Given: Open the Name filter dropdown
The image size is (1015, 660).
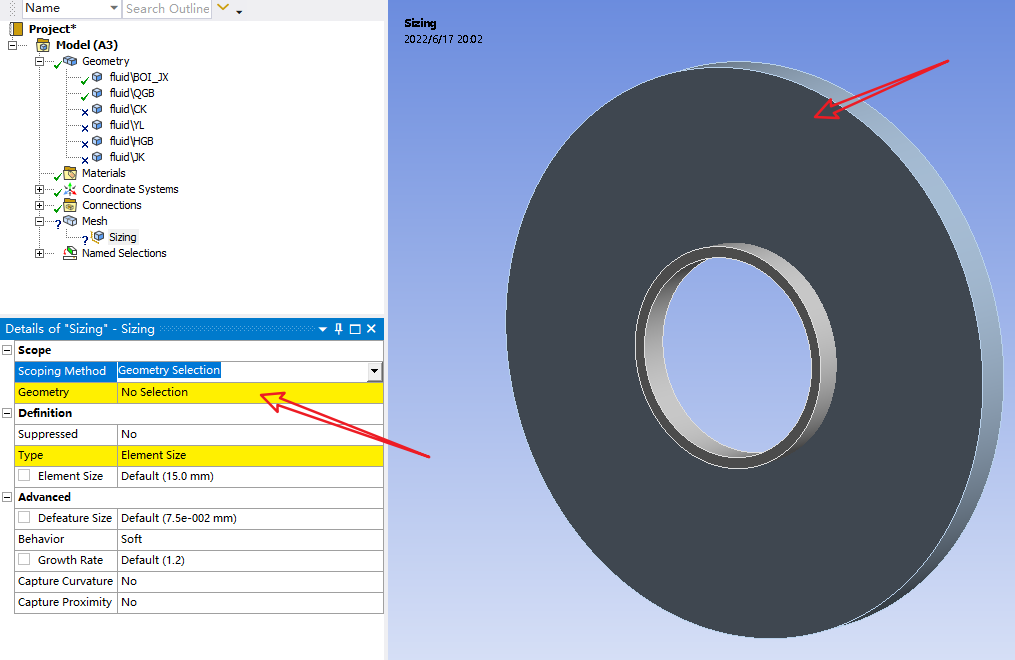Looking at the screenshot, I should click(114, 9).
